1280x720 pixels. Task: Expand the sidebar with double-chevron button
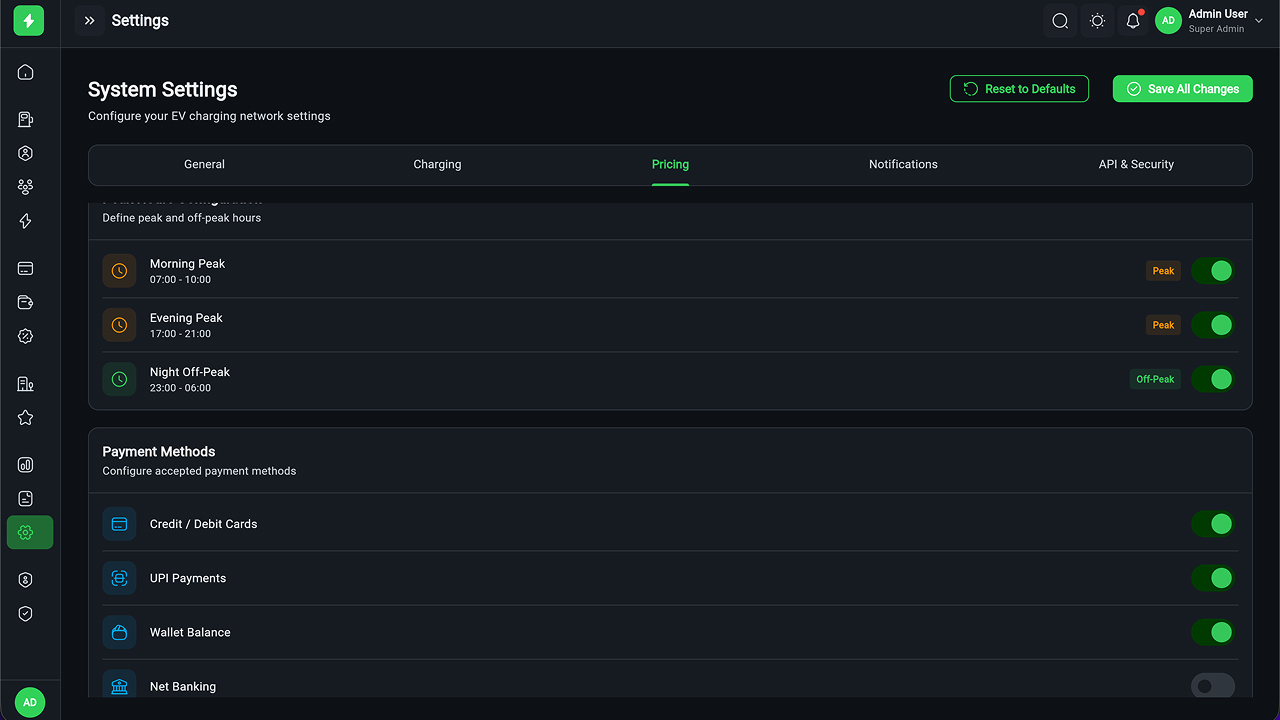[89, 21]
